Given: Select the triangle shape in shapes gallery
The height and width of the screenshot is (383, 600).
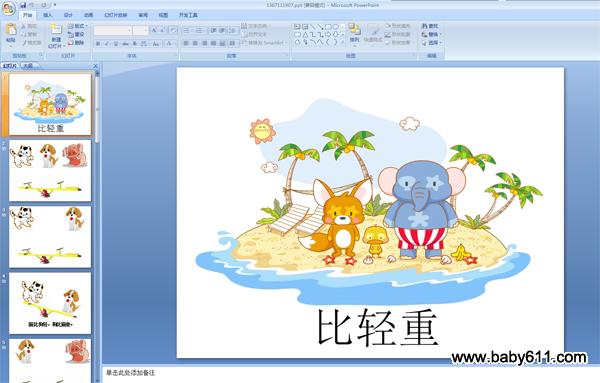Looking at the screenshot, I should (305, 34).
